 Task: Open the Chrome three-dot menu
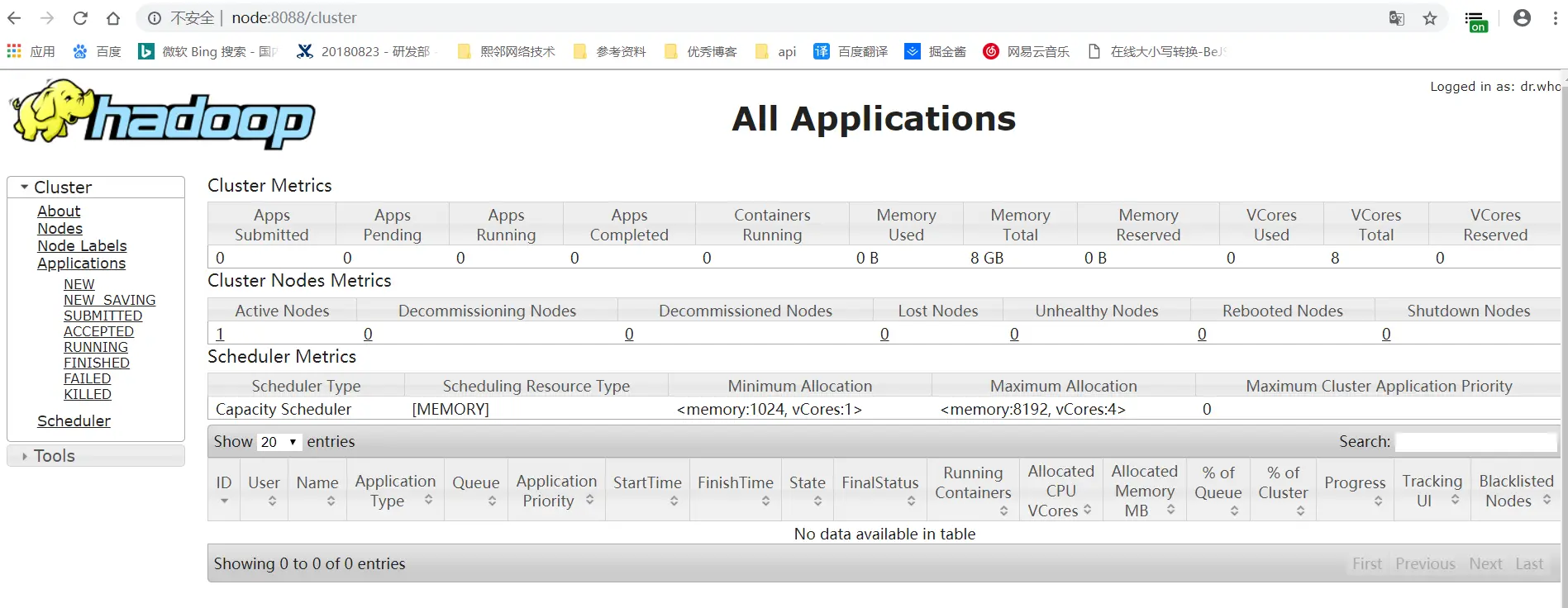1555,18
